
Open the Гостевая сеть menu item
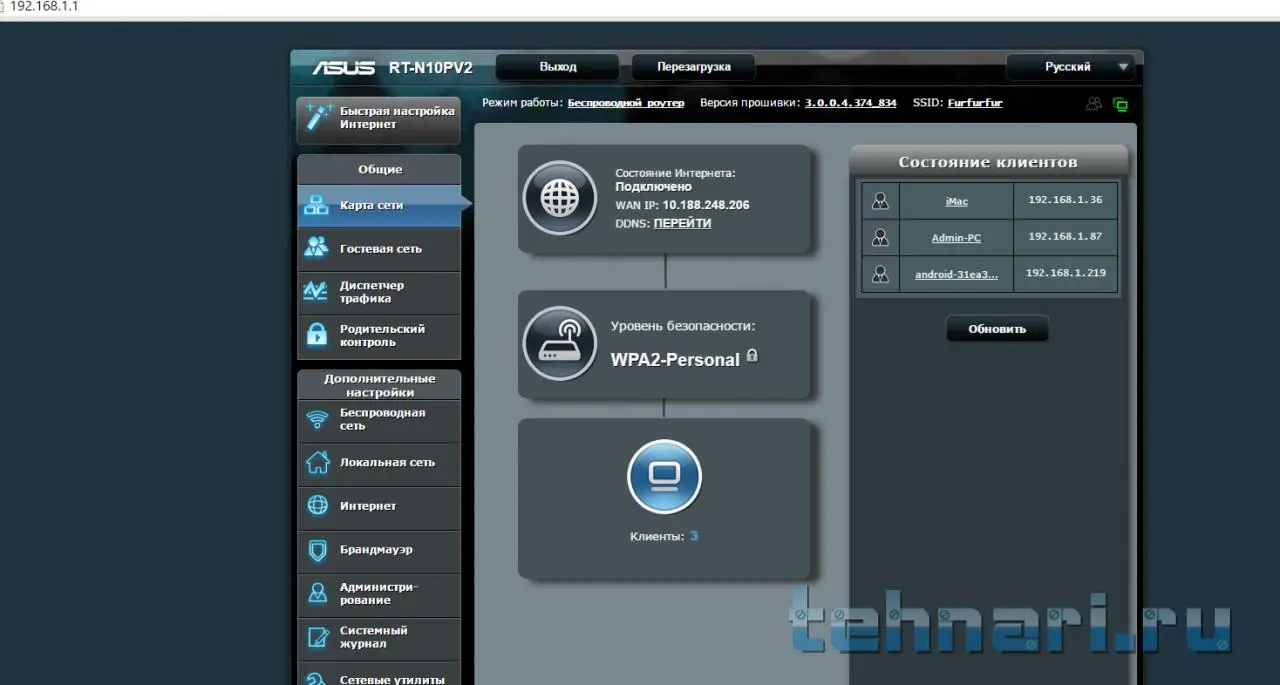pyautogui.click(x=379, y=249)
